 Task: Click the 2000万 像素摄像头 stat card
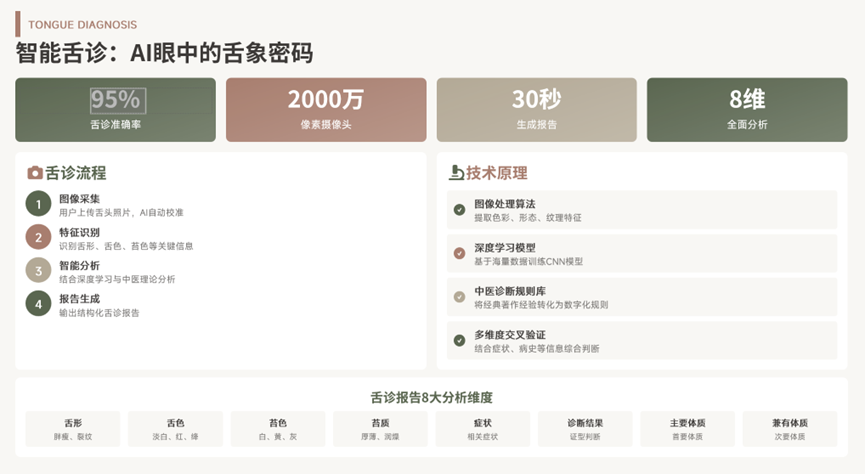[326, 109]
